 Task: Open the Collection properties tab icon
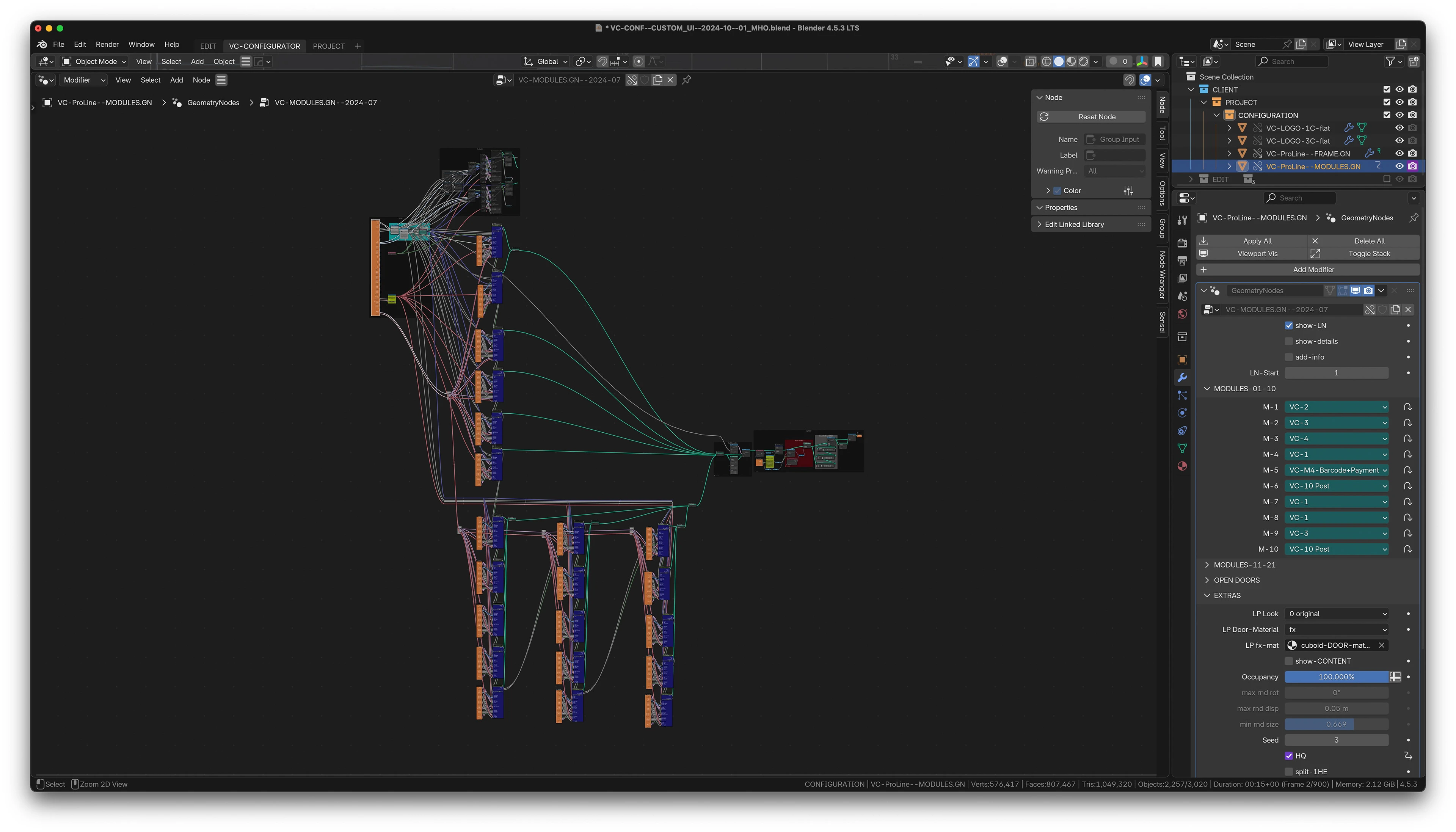click(1182, 337)
